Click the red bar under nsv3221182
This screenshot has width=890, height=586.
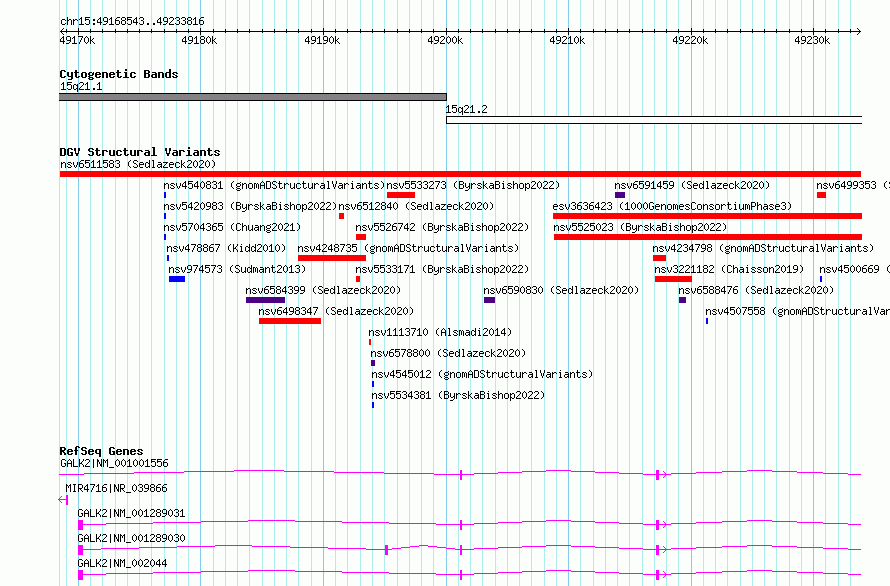pos(673,279)
